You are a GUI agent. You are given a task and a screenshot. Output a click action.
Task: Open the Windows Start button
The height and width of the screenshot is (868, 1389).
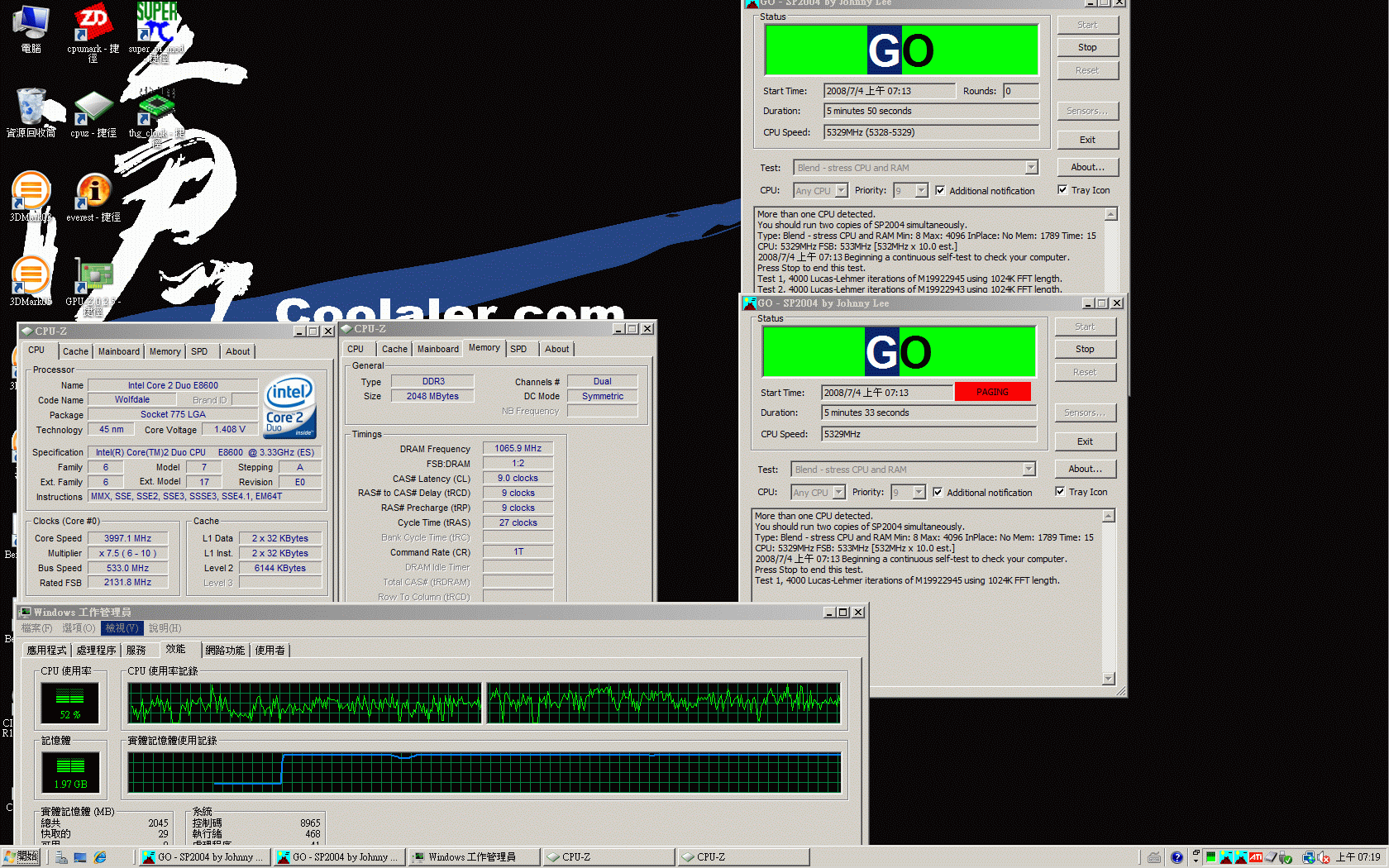(21, 857)
